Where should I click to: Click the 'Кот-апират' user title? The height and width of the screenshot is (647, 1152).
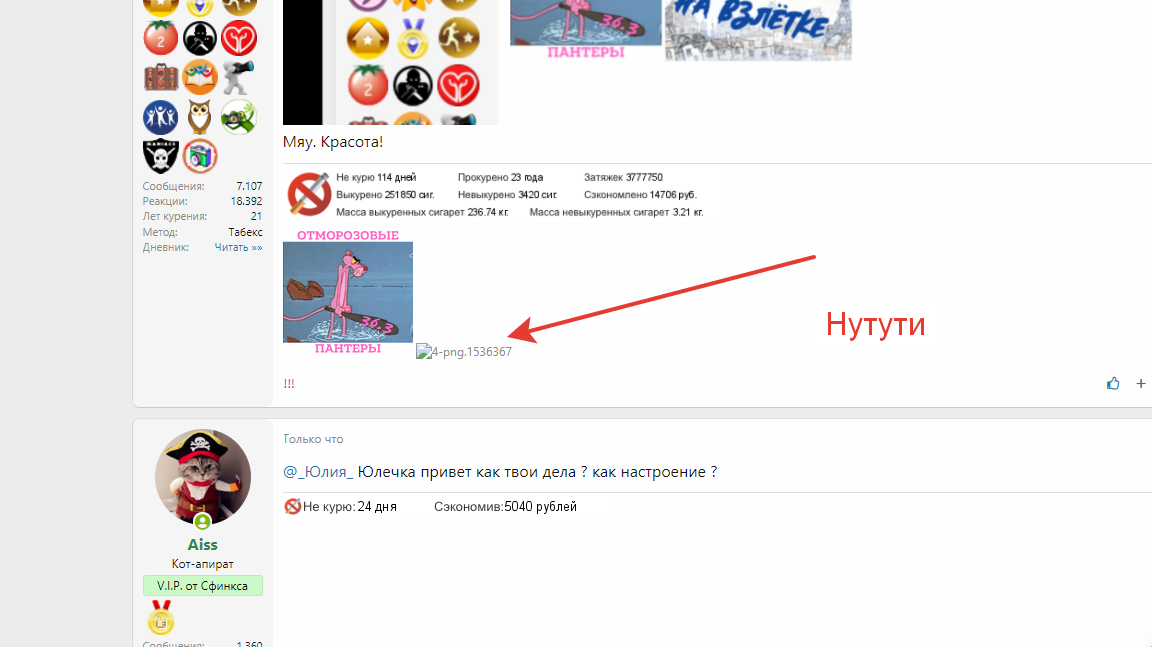[x=202, y=564]
